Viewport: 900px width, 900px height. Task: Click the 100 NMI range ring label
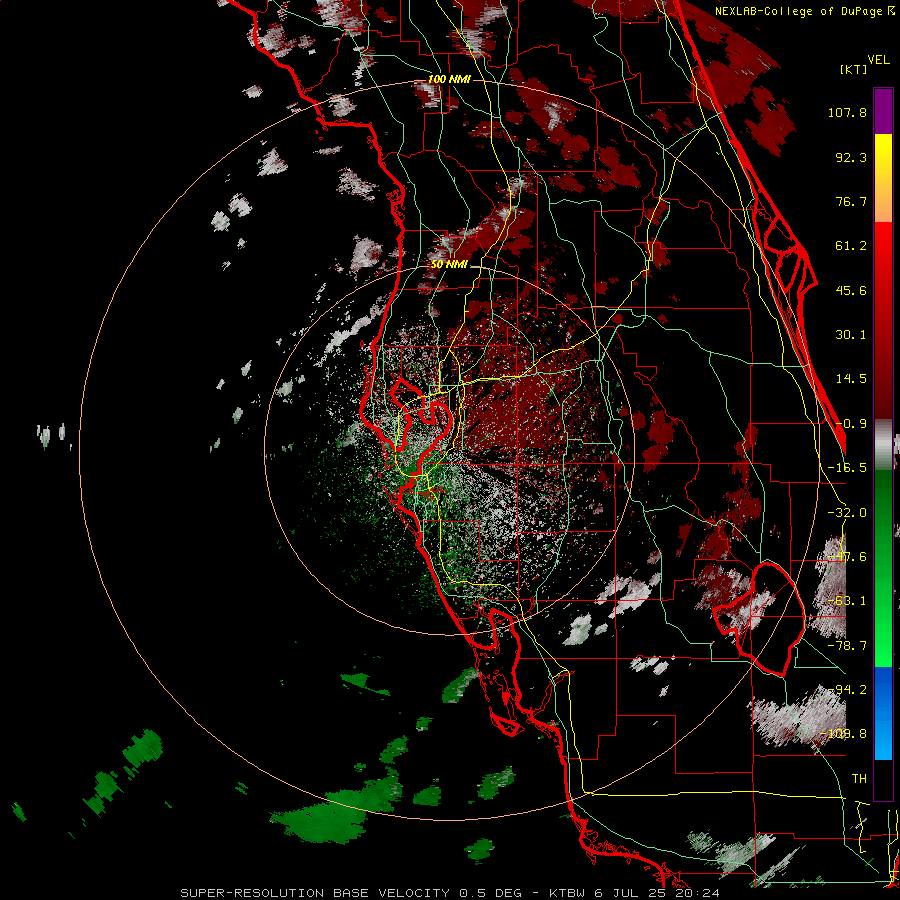(x=449, y=79)
